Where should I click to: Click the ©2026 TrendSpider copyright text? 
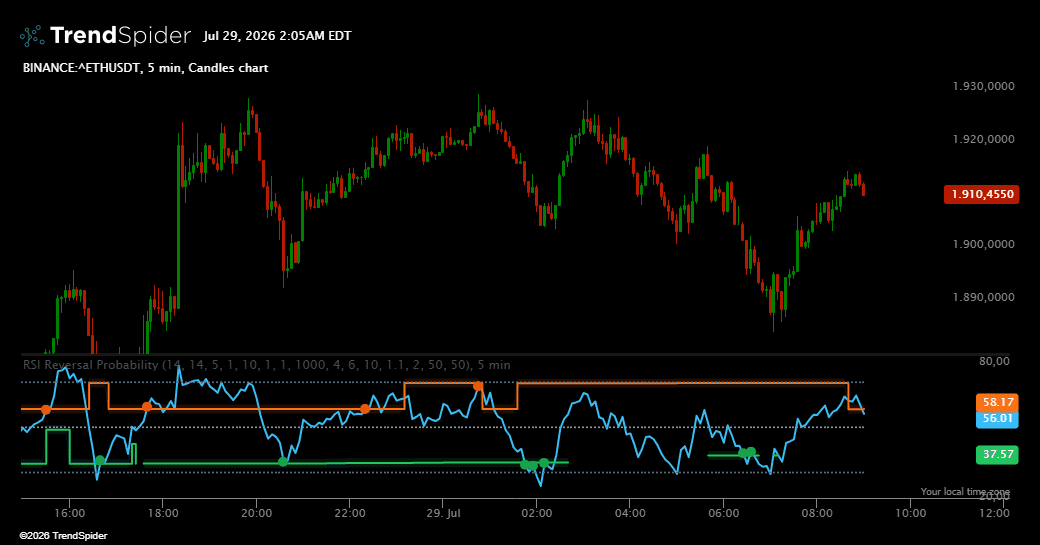tap(63, 536)
